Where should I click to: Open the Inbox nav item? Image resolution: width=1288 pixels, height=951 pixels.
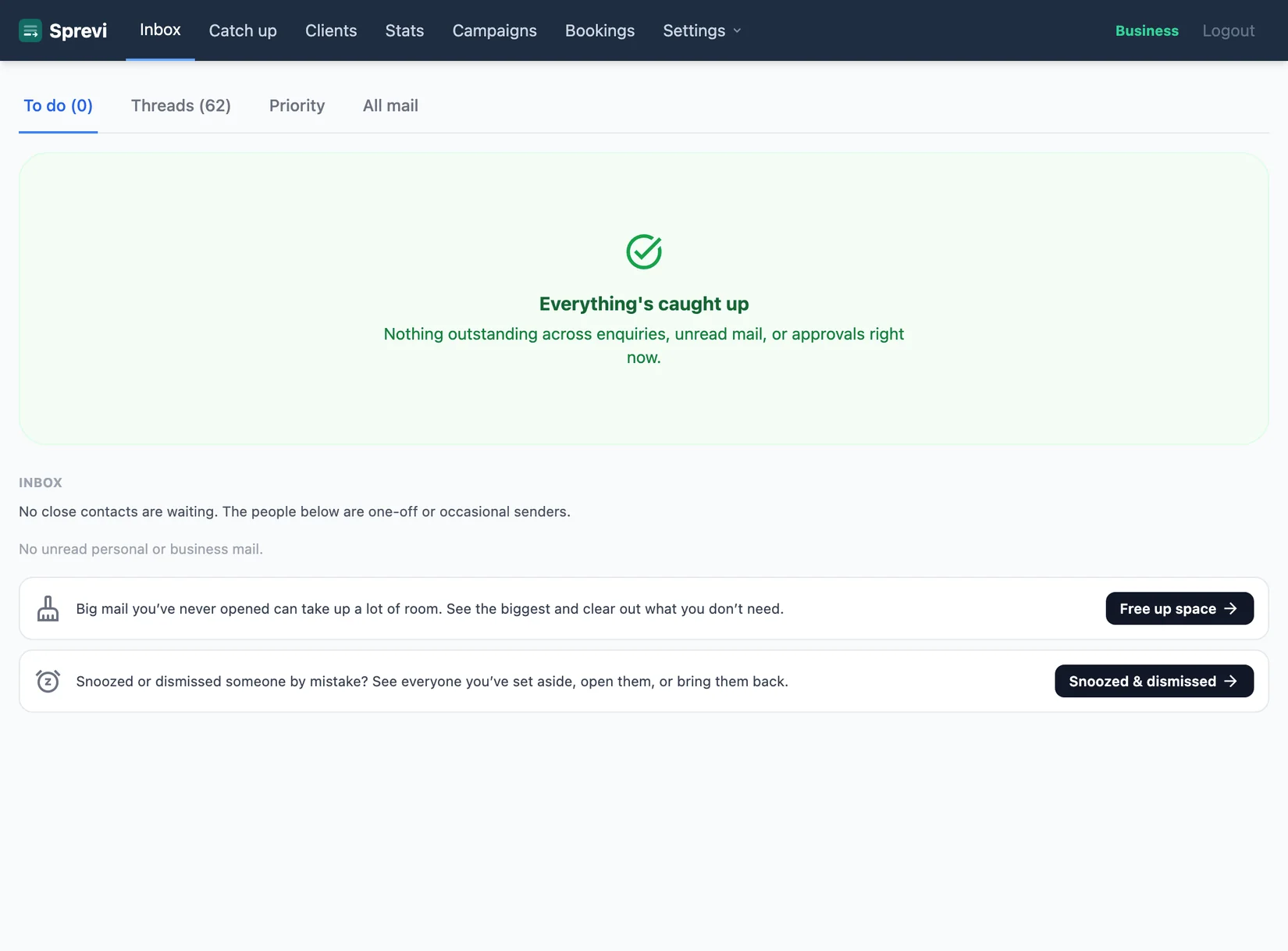[x=160, y=30]
